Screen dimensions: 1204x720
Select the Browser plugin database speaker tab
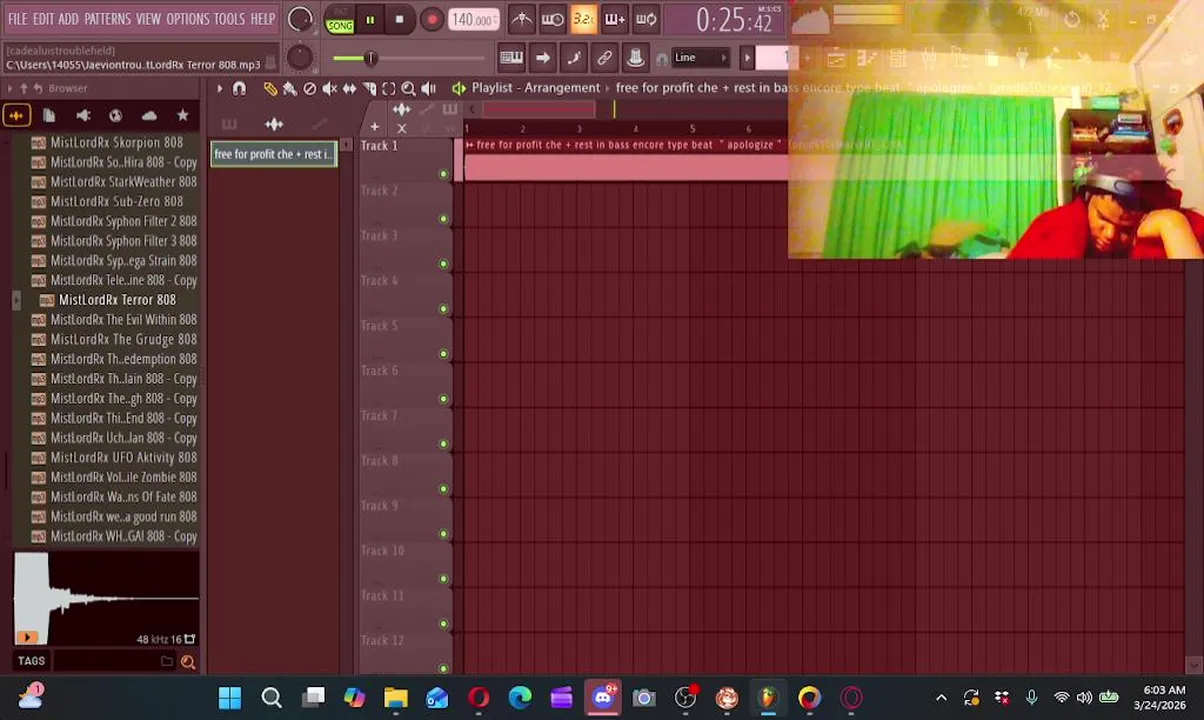point(83,116)
